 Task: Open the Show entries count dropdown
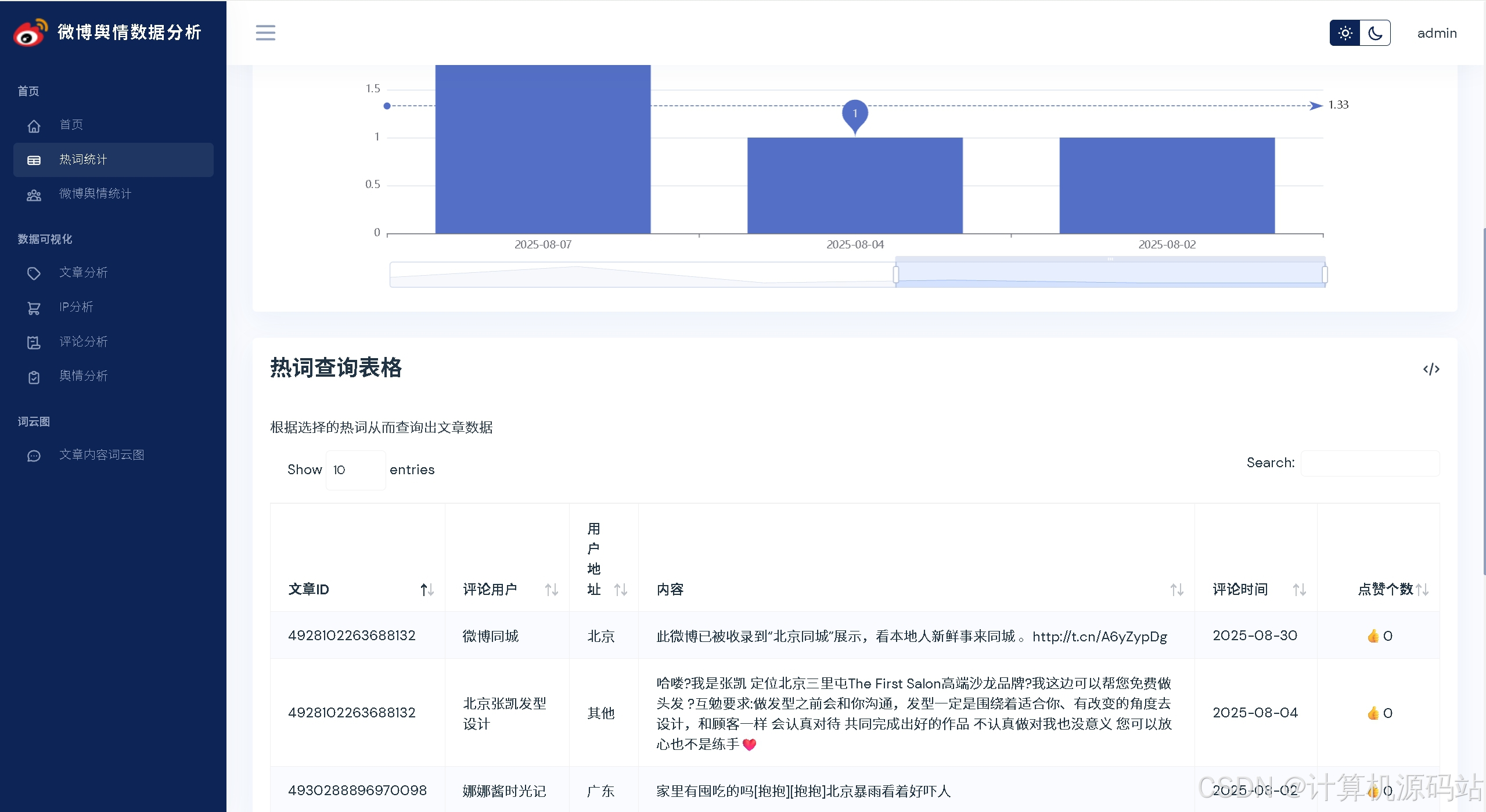coord(355,470)
